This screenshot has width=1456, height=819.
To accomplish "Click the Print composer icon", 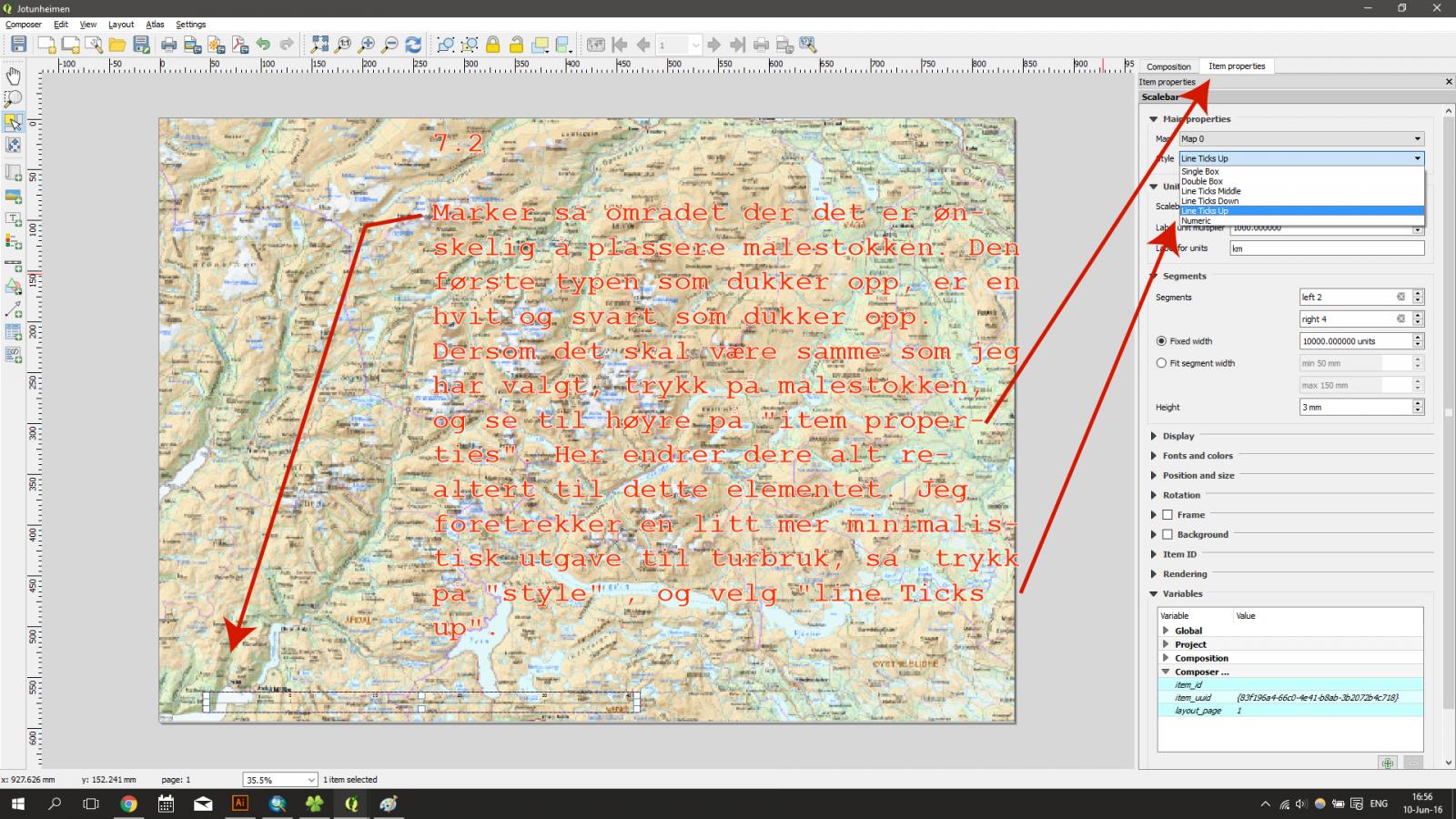I will [168, 45].
